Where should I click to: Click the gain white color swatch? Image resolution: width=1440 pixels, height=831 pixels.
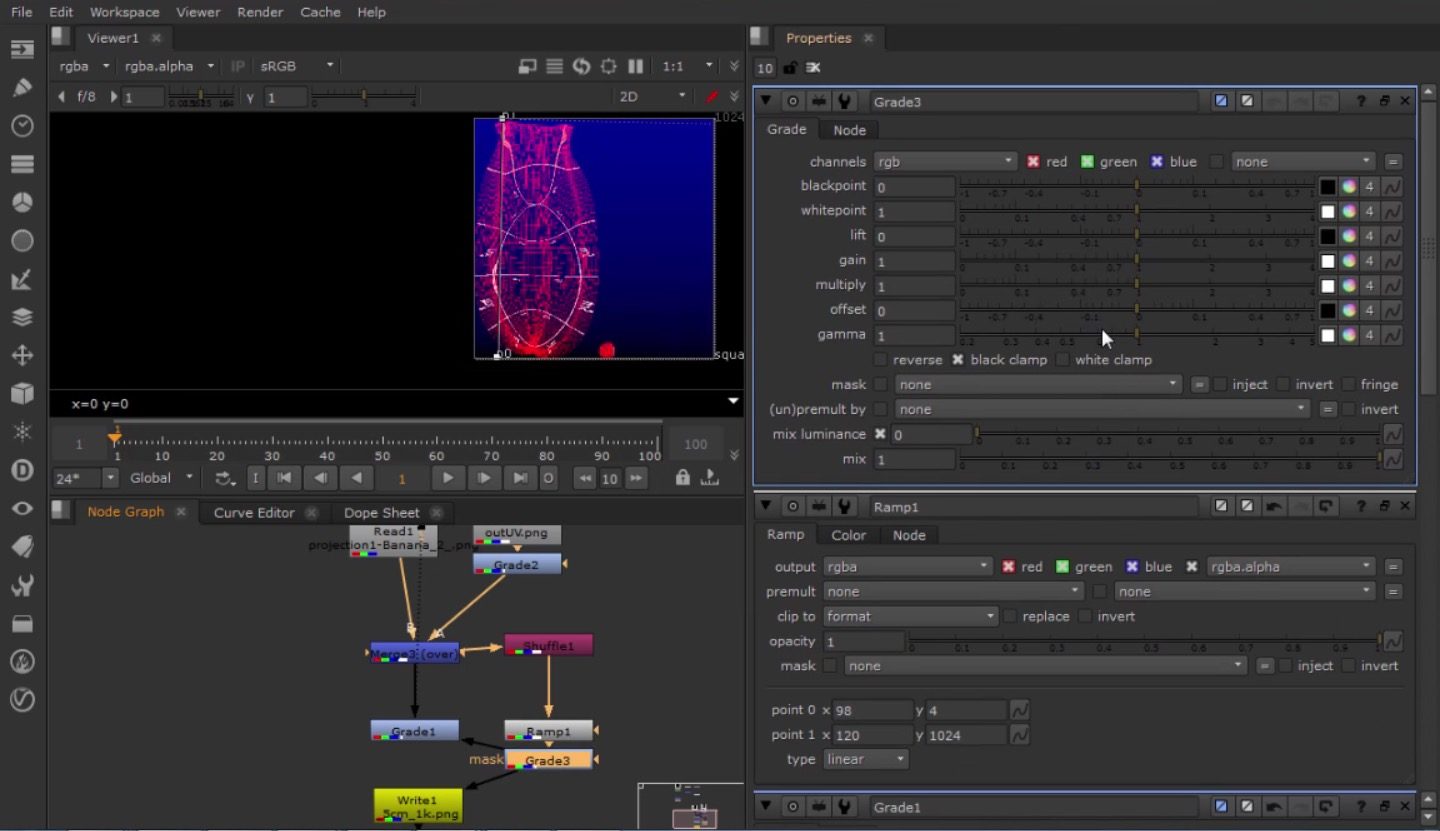(1327, 261)
